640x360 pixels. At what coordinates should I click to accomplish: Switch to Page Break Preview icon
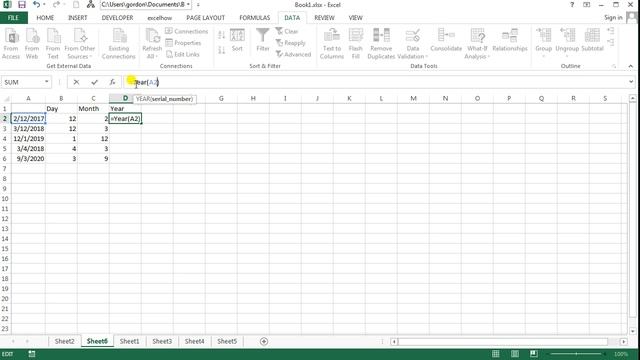click(533, 354)
